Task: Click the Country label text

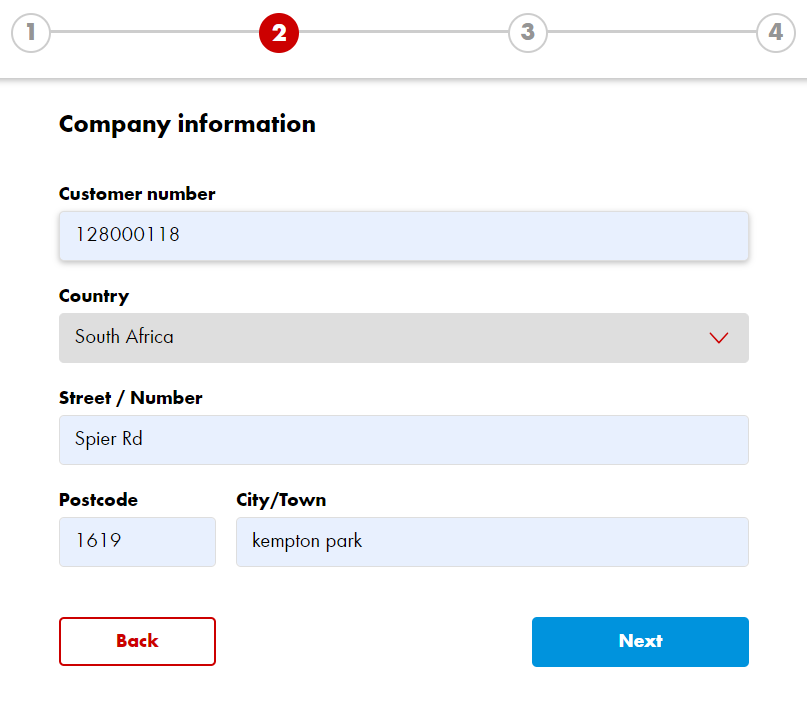Action: coord(94,296)
